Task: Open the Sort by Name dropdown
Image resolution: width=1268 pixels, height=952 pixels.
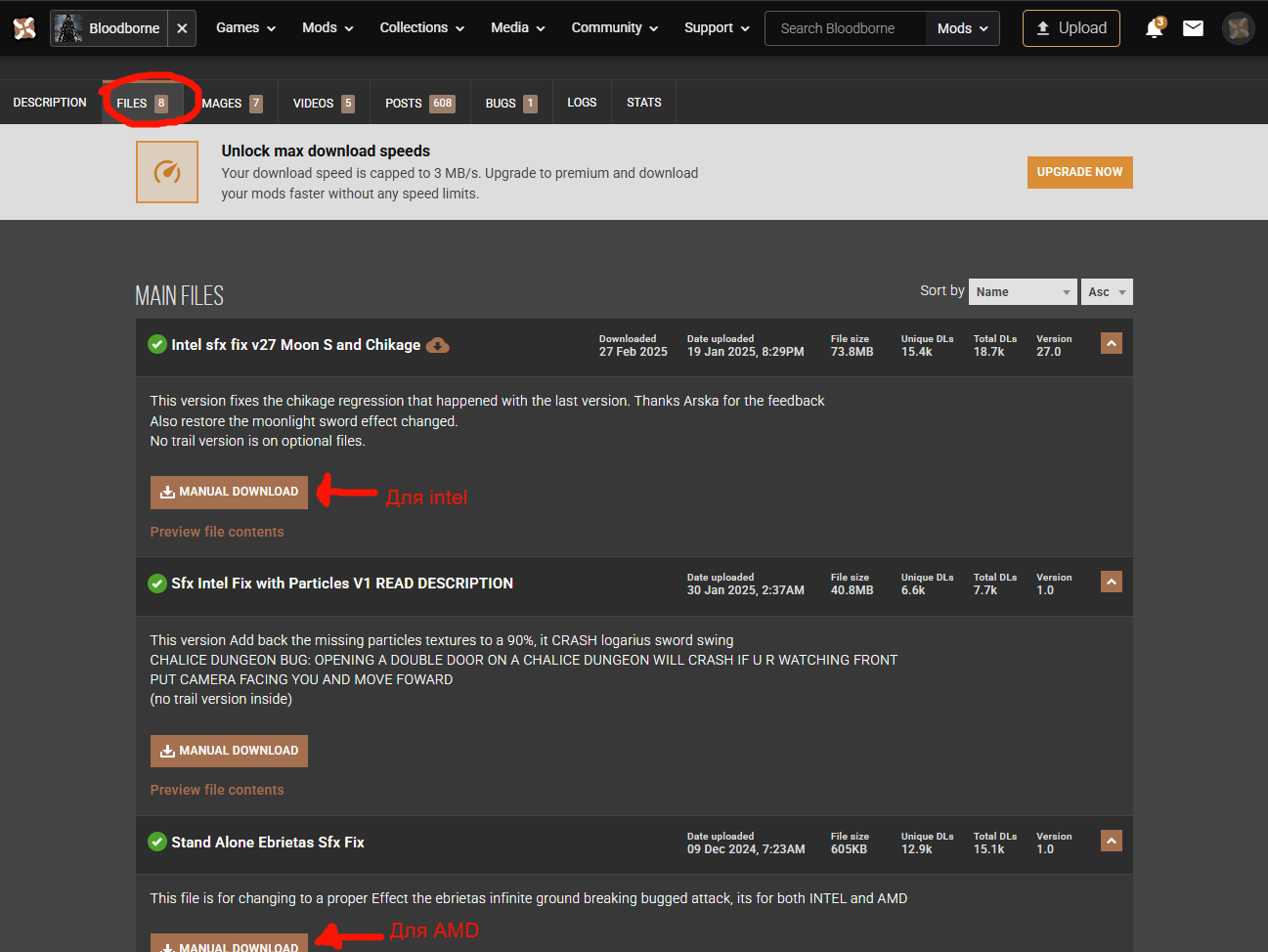Action: coord(1023,291)
